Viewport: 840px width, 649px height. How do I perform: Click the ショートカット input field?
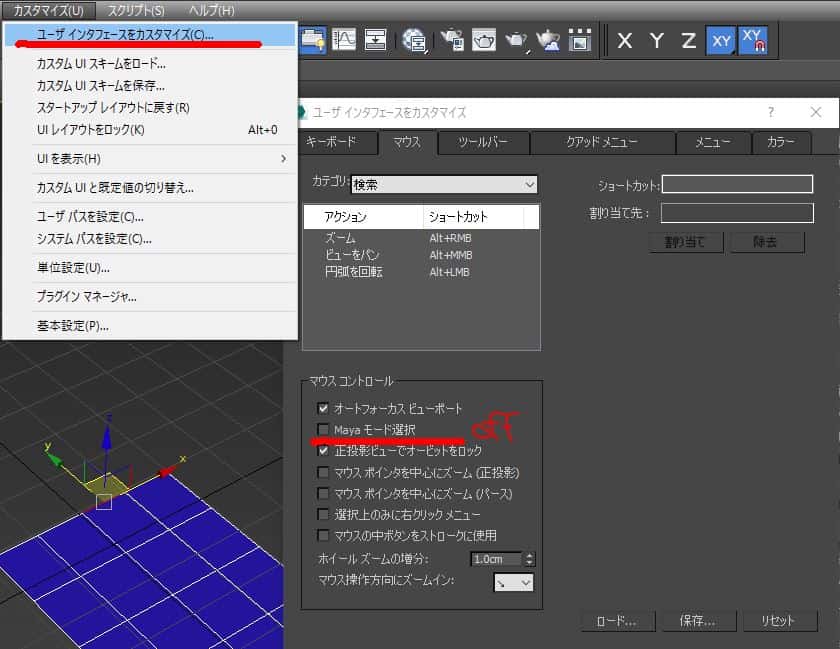pos(737,184)
